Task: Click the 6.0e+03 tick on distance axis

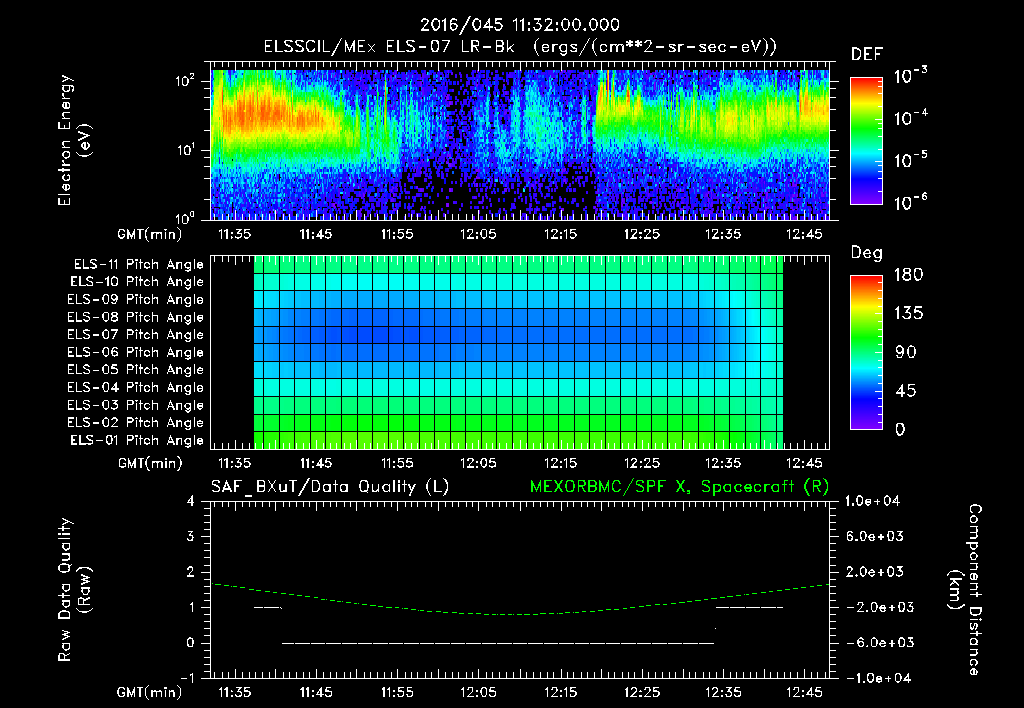Action: click(875, 536)
